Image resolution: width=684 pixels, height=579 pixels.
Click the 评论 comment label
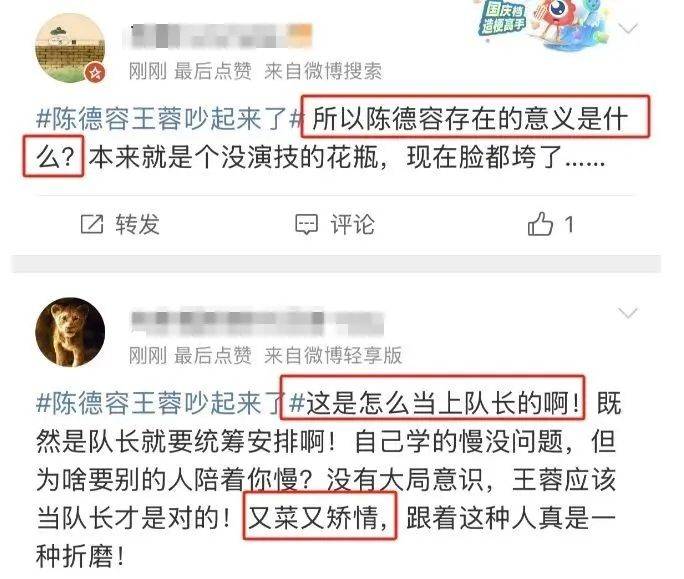click(x=352, y=225)
